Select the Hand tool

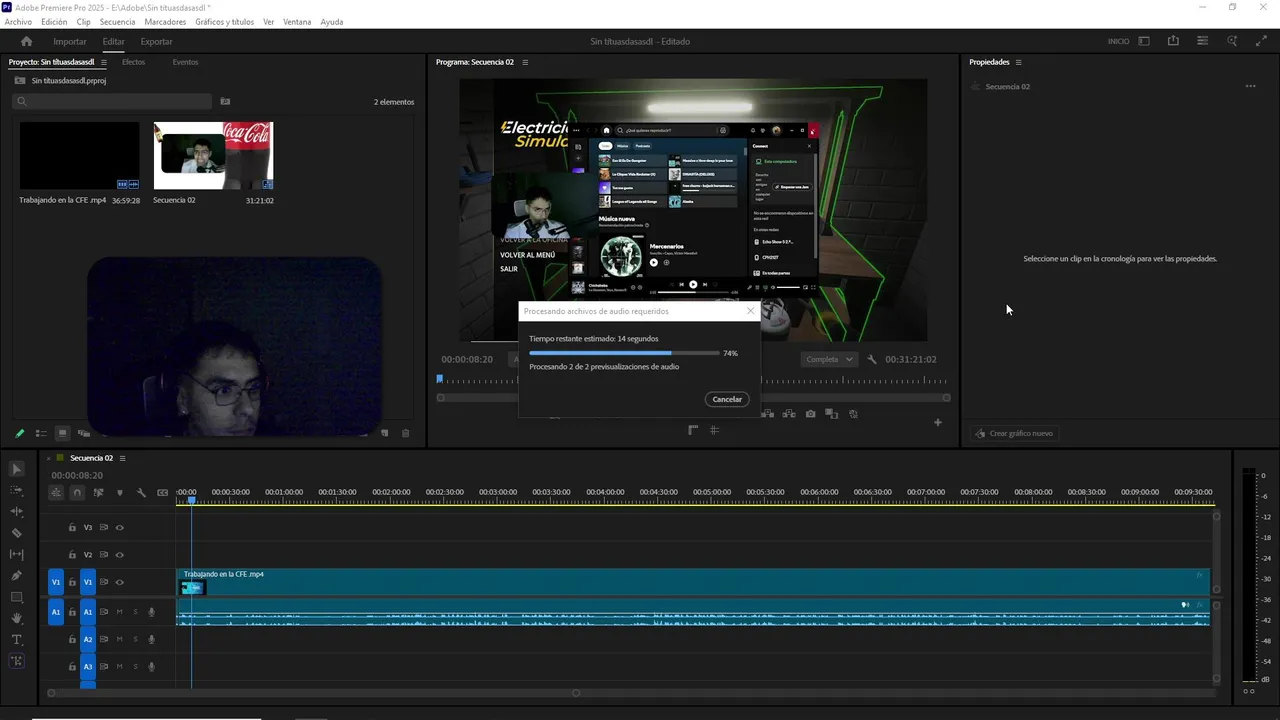[x=17, y=619]
